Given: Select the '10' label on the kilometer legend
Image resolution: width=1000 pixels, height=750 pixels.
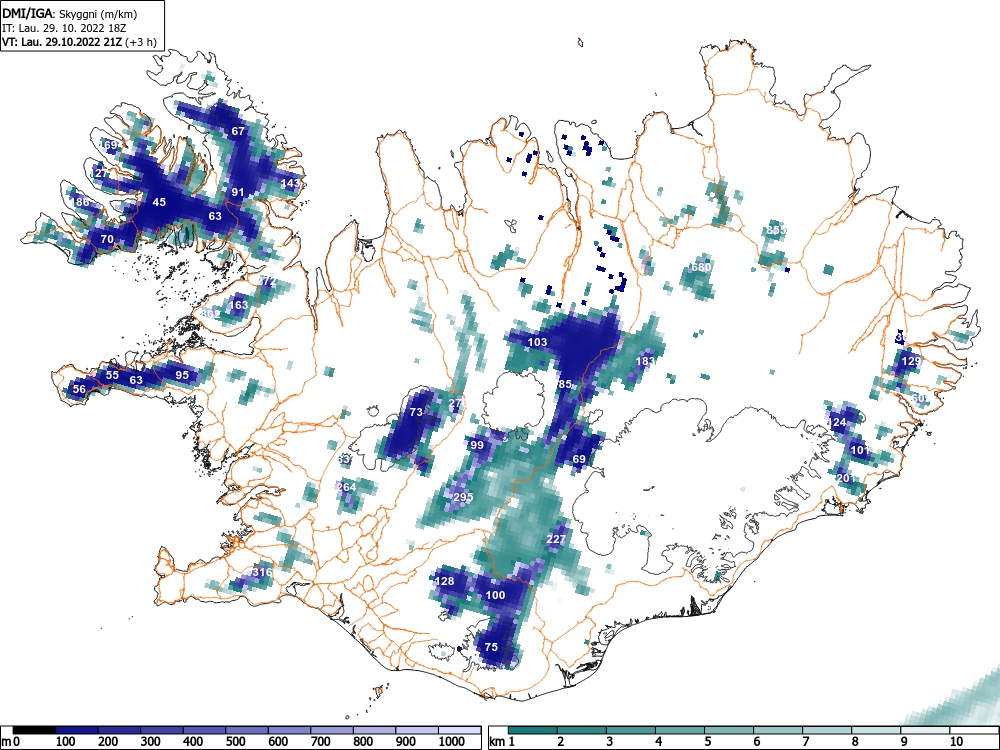Looking at the screenshot, I should click(x=956, y=741).
